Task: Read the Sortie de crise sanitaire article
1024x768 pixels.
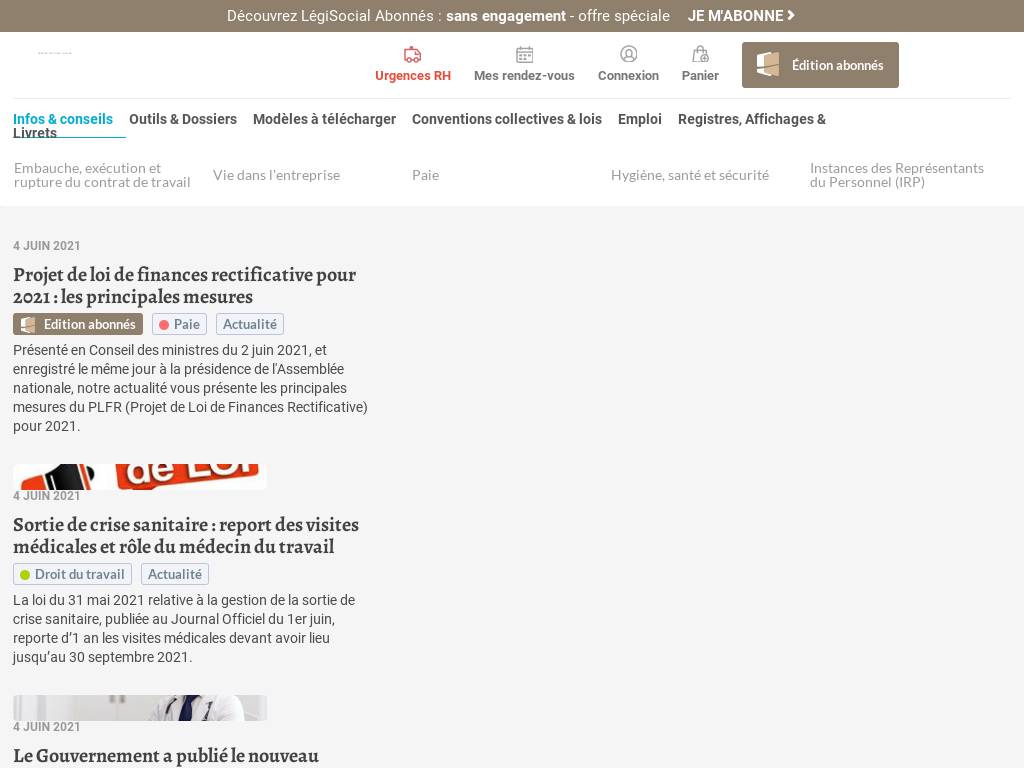Action: pos(185,536)
